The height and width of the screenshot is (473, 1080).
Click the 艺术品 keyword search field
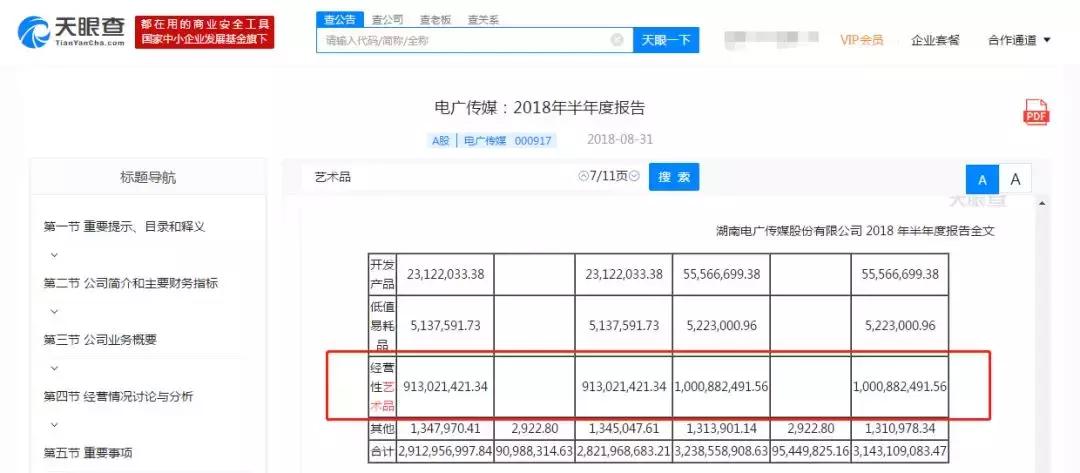point(441,177)
